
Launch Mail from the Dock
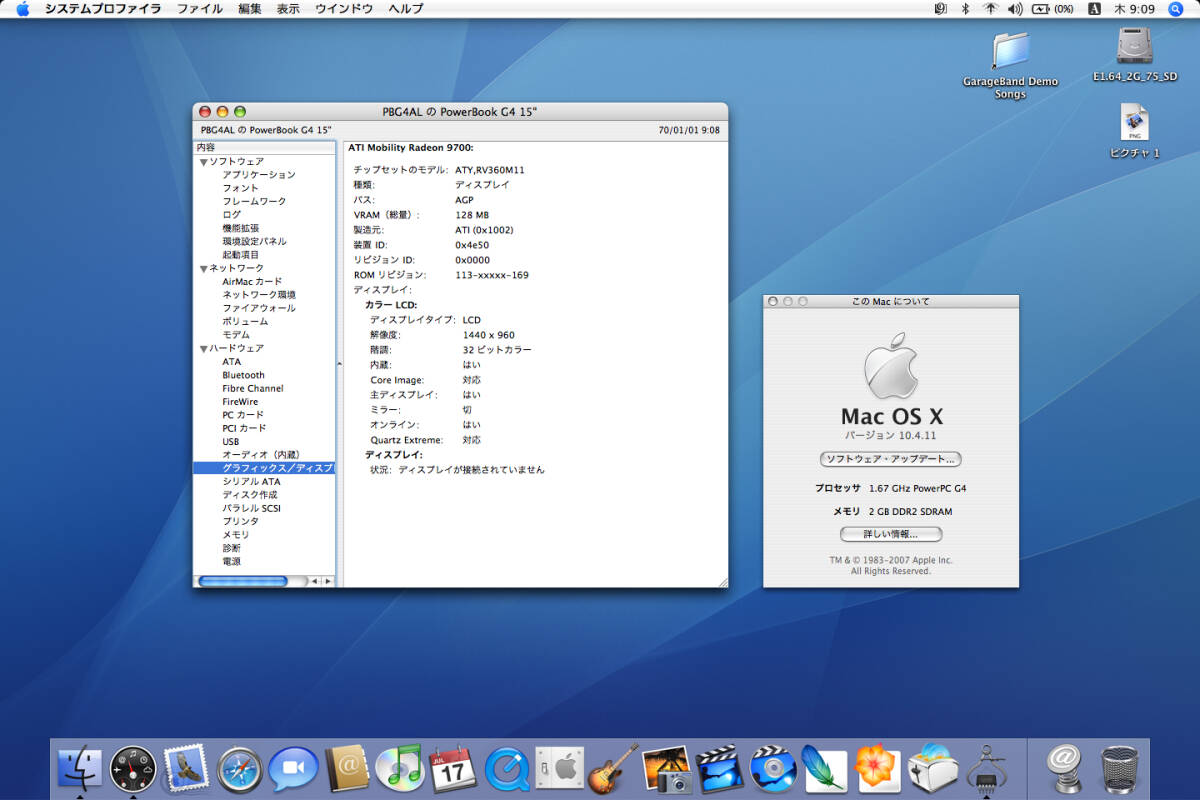(x=185, y=769)
